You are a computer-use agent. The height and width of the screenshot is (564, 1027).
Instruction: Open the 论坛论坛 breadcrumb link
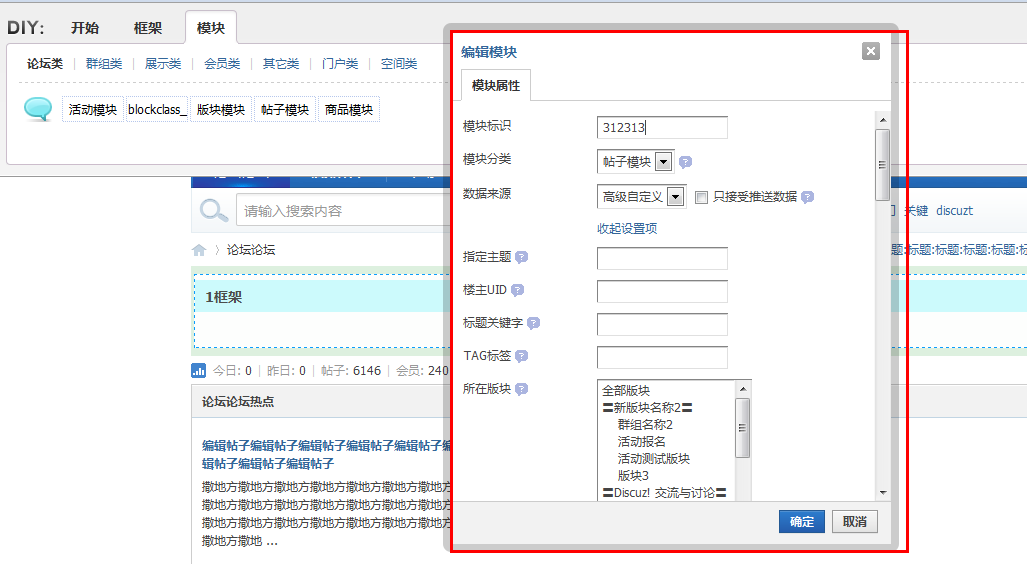click(251, 250)
